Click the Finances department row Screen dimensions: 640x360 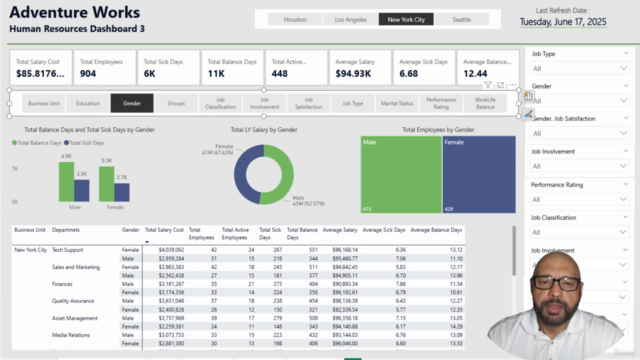pos(62,284)
